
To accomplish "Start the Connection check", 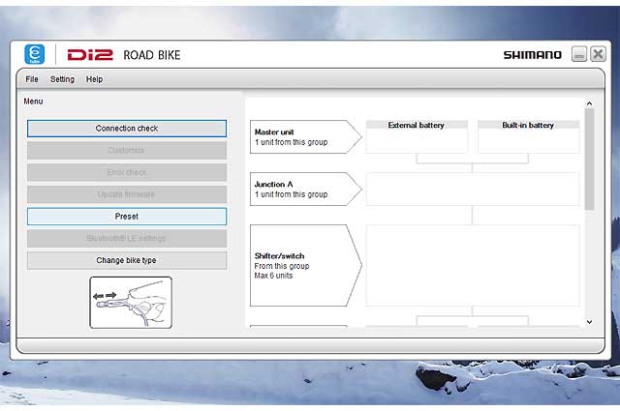I will 127,129.
